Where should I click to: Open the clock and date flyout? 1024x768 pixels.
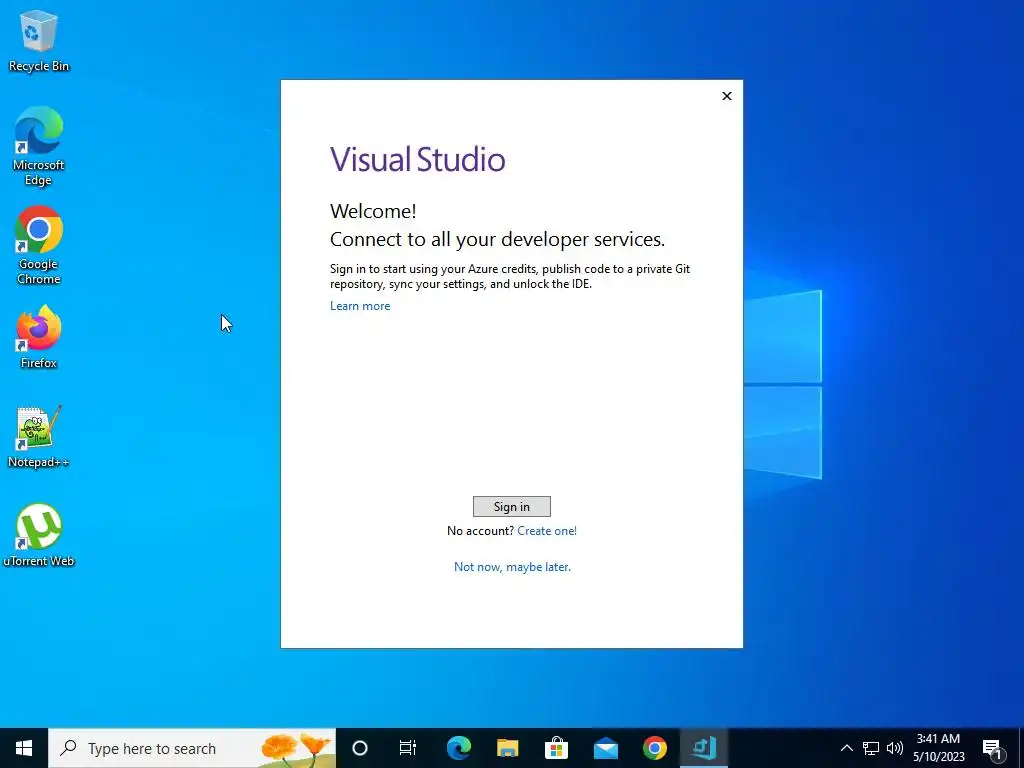point(938,748)
